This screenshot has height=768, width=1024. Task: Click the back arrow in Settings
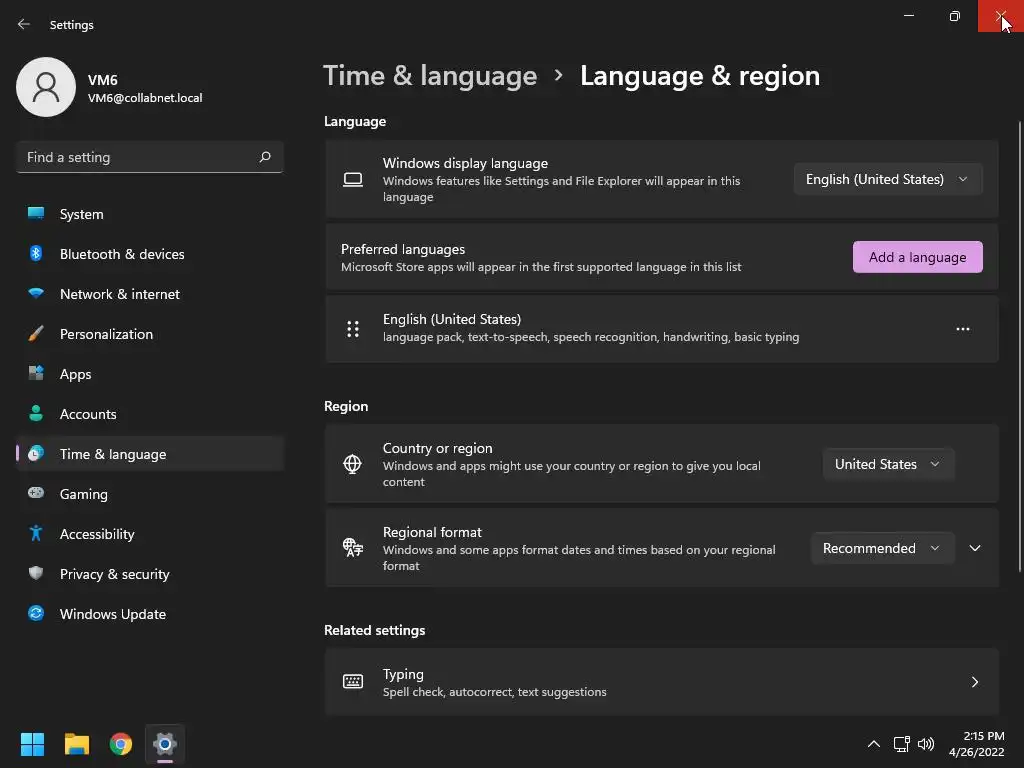pyautogui.click(x=24, y=24)
